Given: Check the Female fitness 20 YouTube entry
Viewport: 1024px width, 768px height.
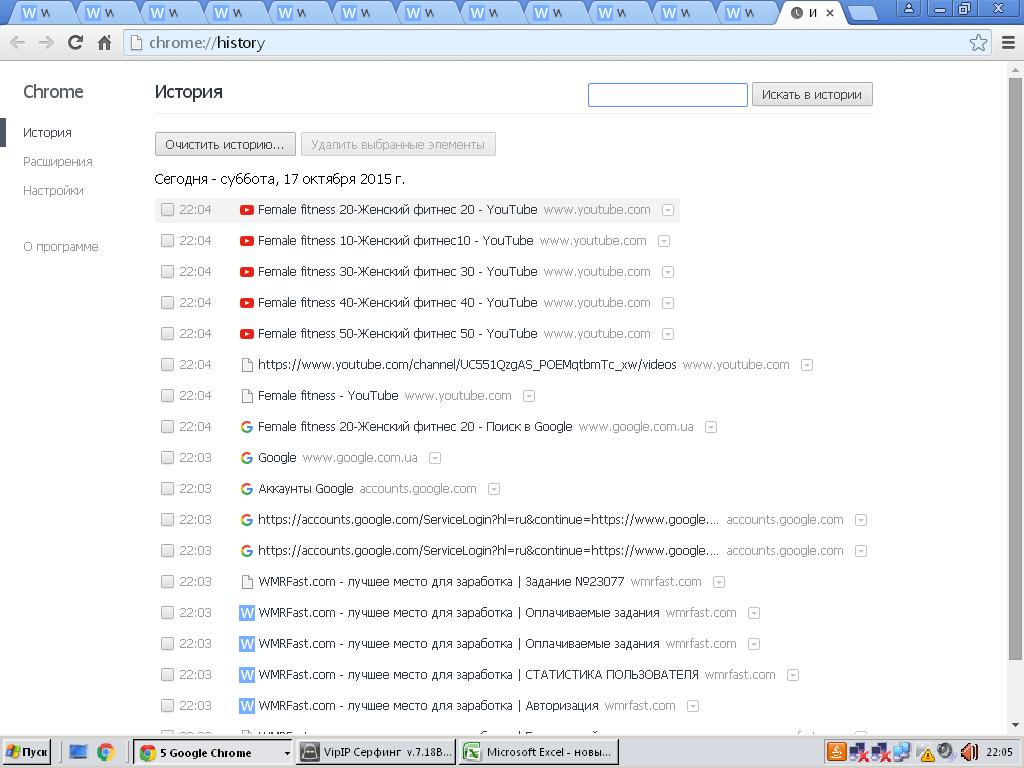Looking at the screenshot, I should 167,210.
